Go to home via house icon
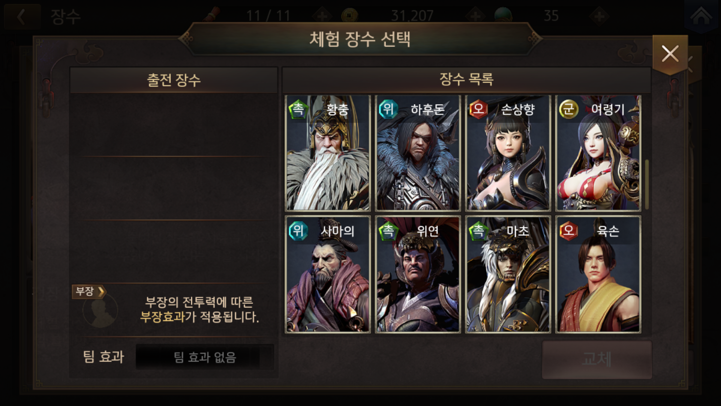The height and width of the screenshot is (406, 721). 701,17
